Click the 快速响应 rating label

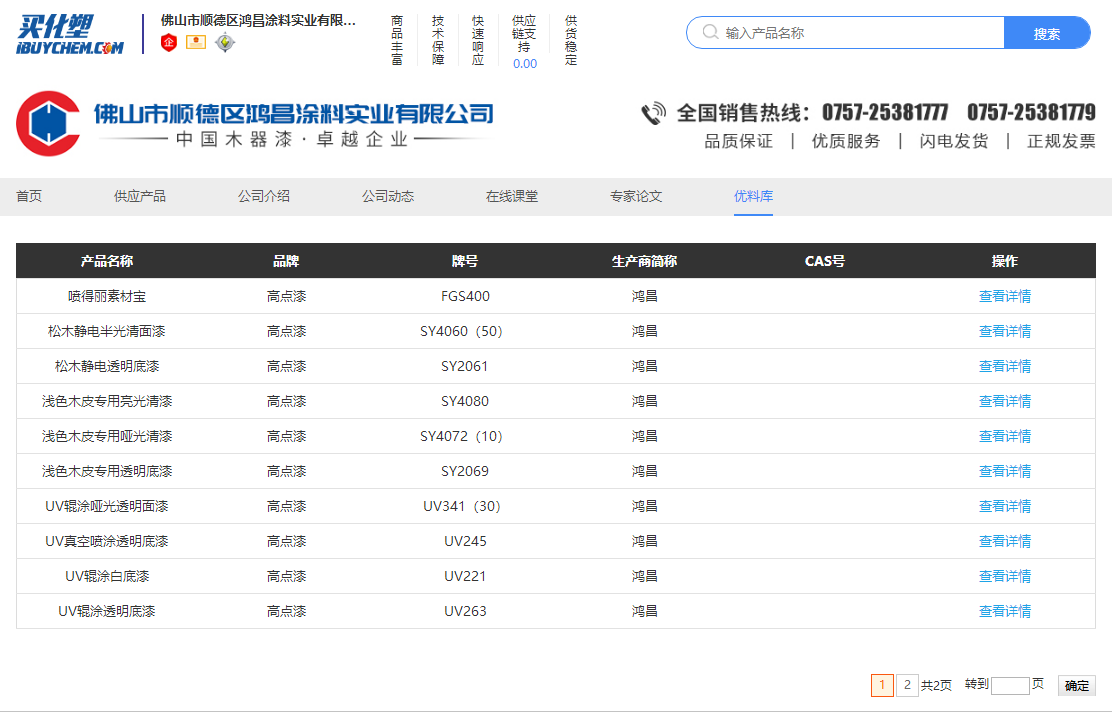coord(478,40)
